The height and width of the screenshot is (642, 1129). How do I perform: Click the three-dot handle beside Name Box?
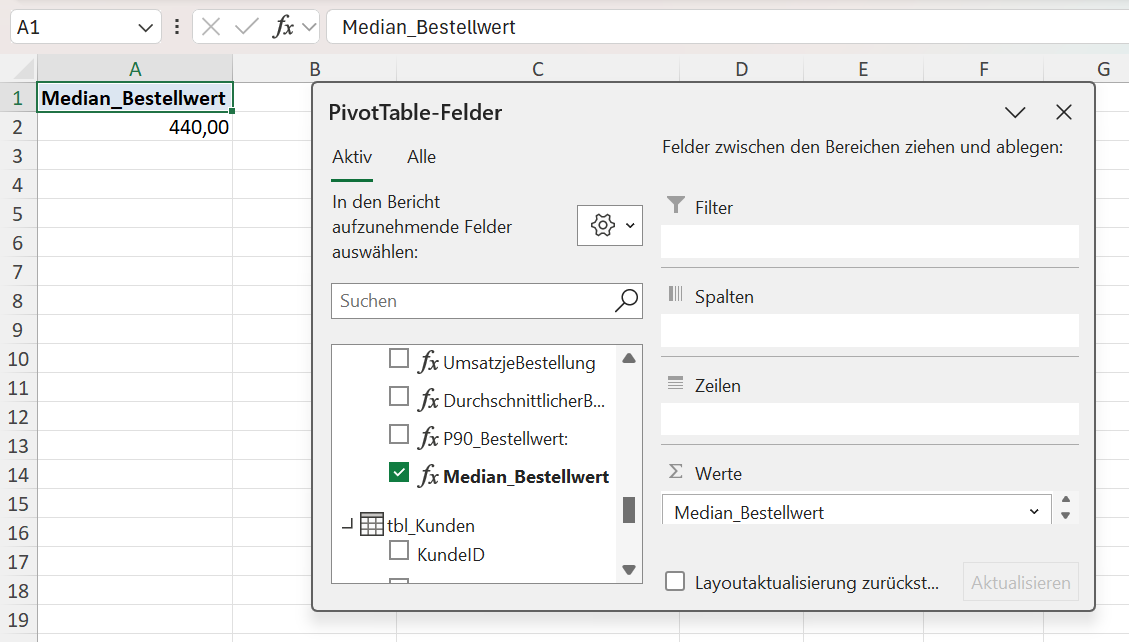point(177,27)
